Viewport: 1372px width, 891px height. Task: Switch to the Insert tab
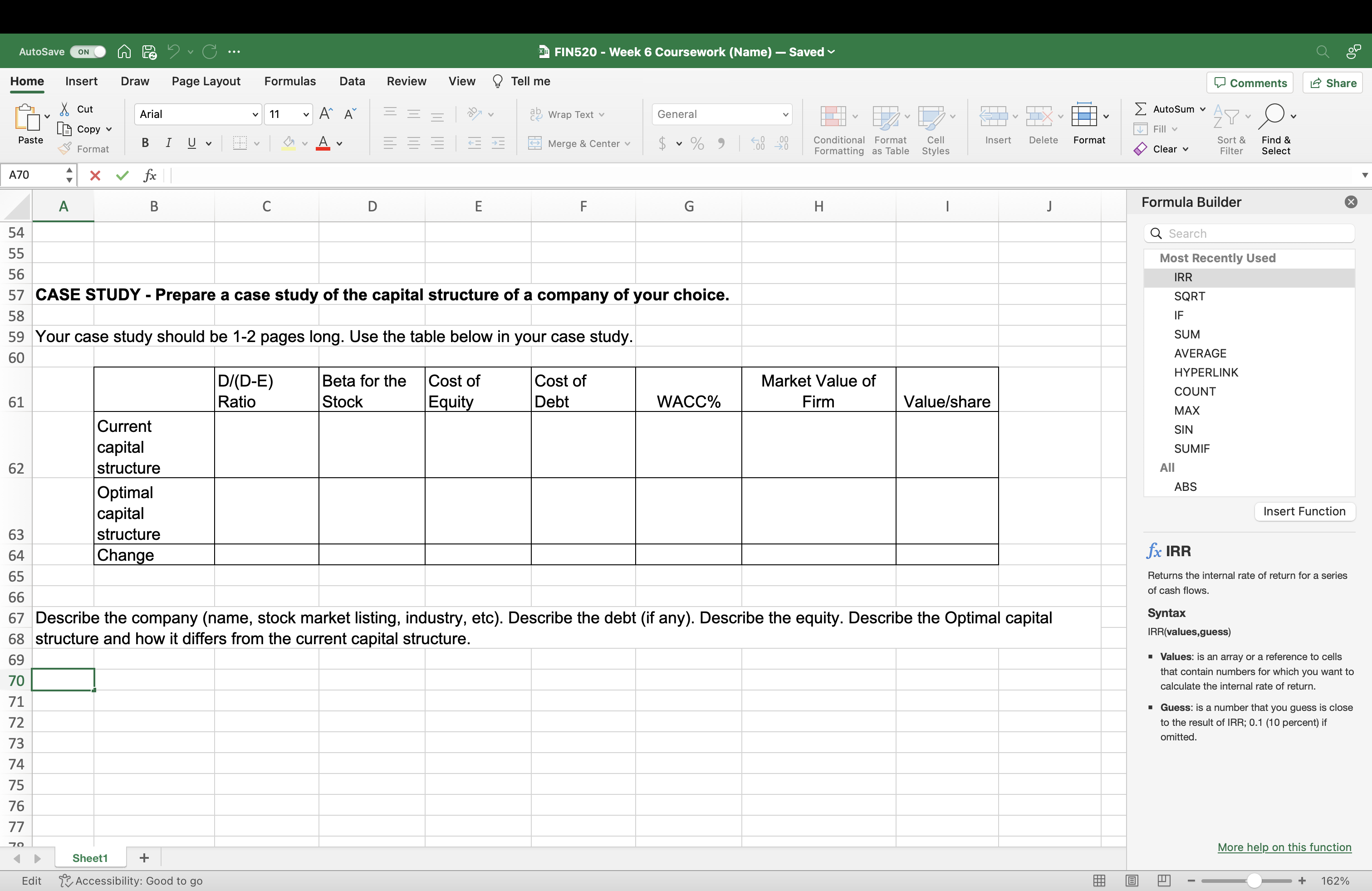pyautogui.click(x=81, y=81)
